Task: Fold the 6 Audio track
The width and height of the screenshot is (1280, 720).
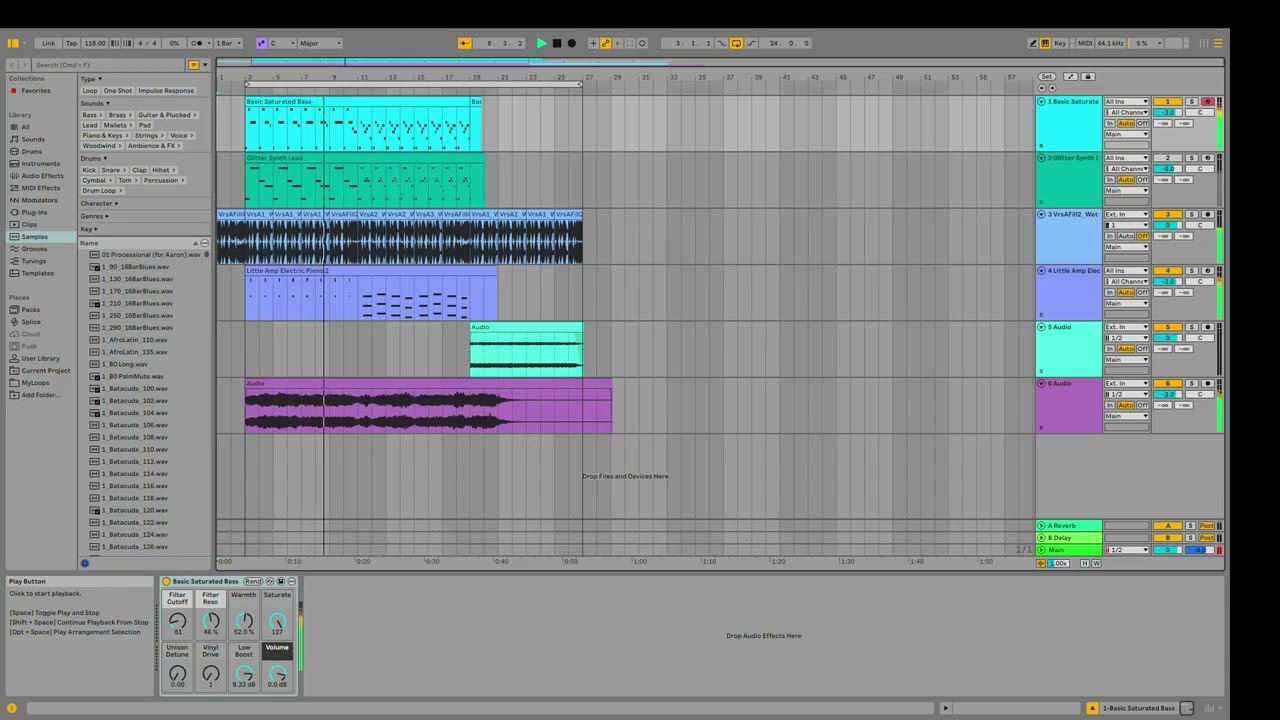Action: pos(1041,384)
